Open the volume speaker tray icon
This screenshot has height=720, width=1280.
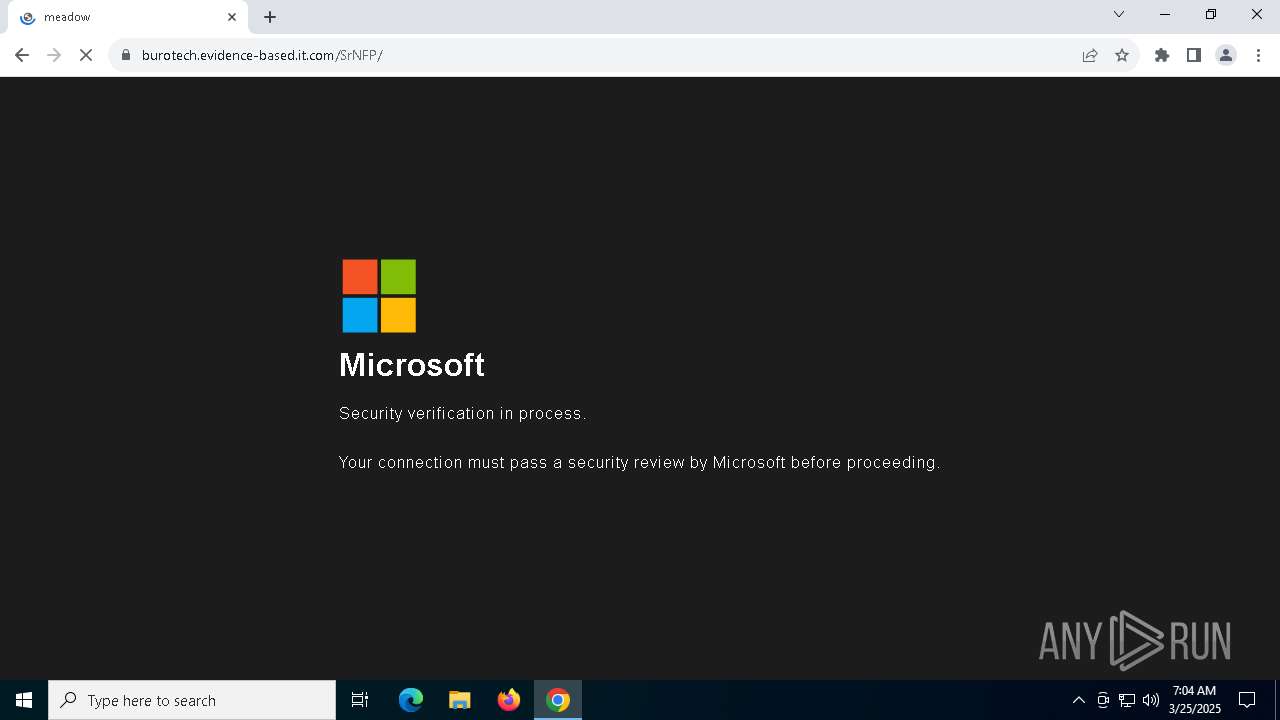click(x=1151, y=700)
